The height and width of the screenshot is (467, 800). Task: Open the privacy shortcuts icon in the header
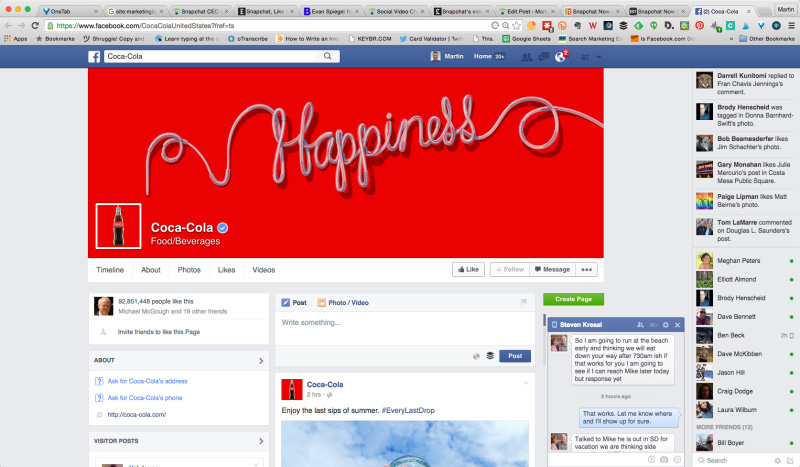[x=585, y=57]
